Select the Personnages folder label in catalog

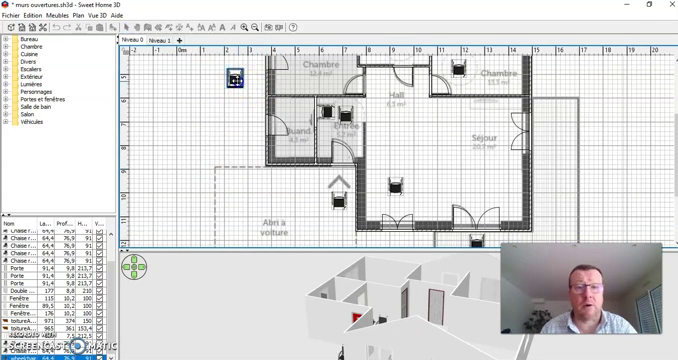[x=36, y=92]
